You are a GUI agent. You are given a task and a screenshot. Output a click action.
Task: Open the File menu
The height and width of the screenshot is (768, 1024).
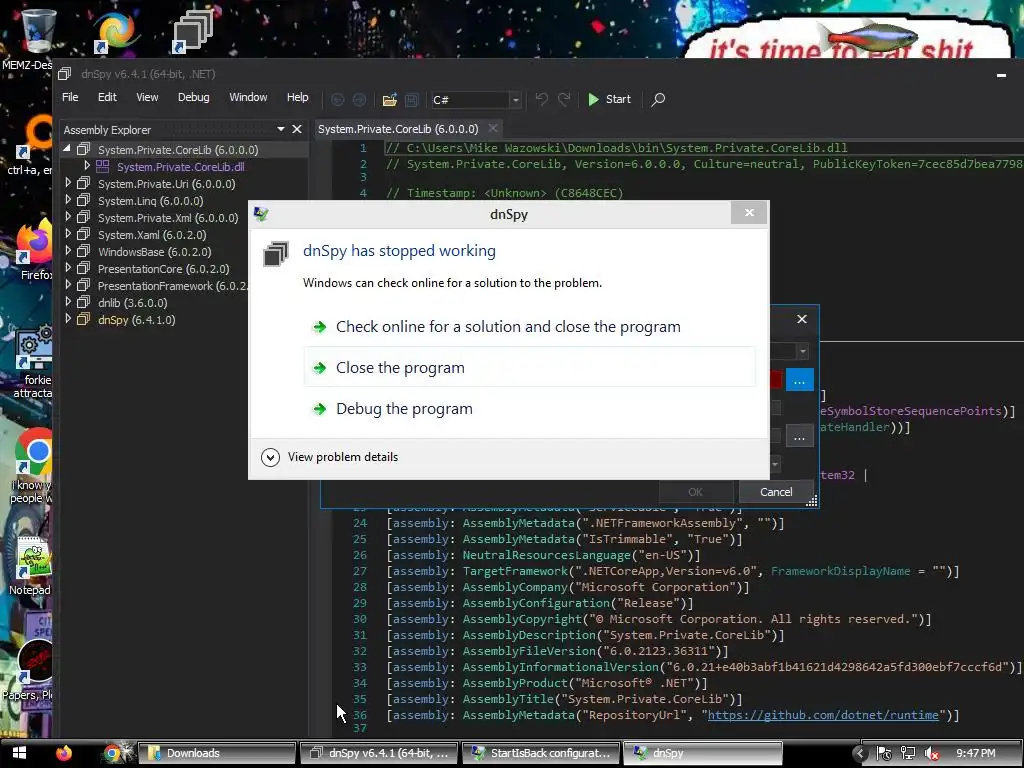coord(70,97)
